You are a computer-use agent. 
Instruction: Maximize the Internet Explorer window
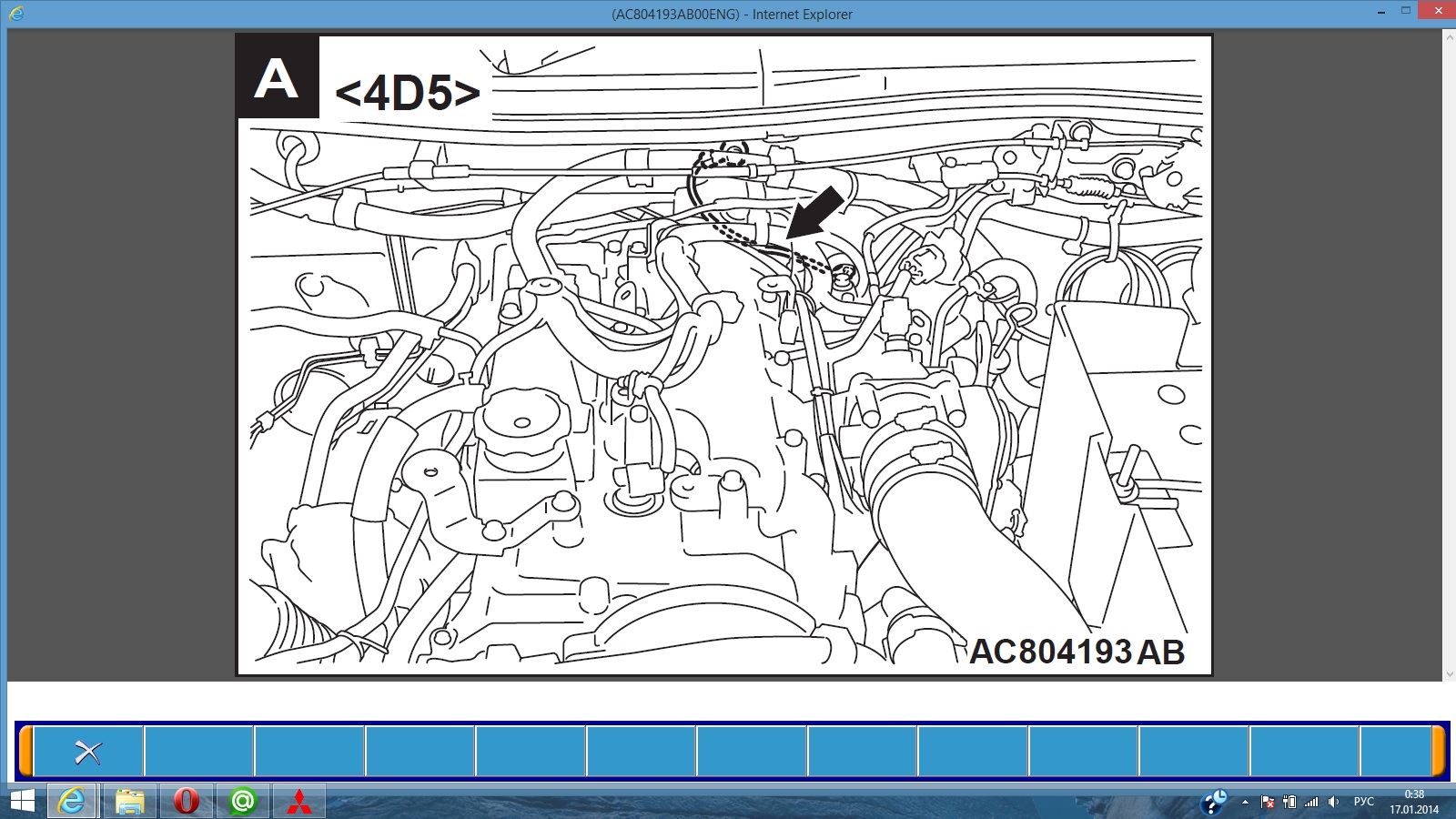(1405, 11)
